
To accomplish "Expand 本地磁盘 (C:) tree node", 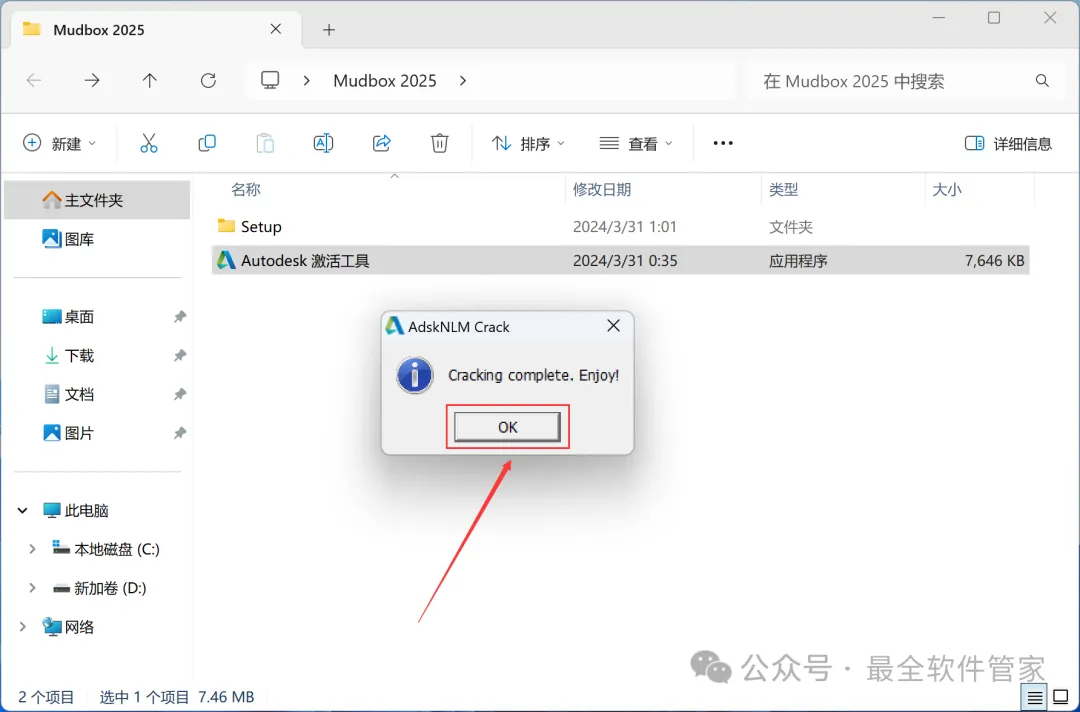I will click(32, 549).
